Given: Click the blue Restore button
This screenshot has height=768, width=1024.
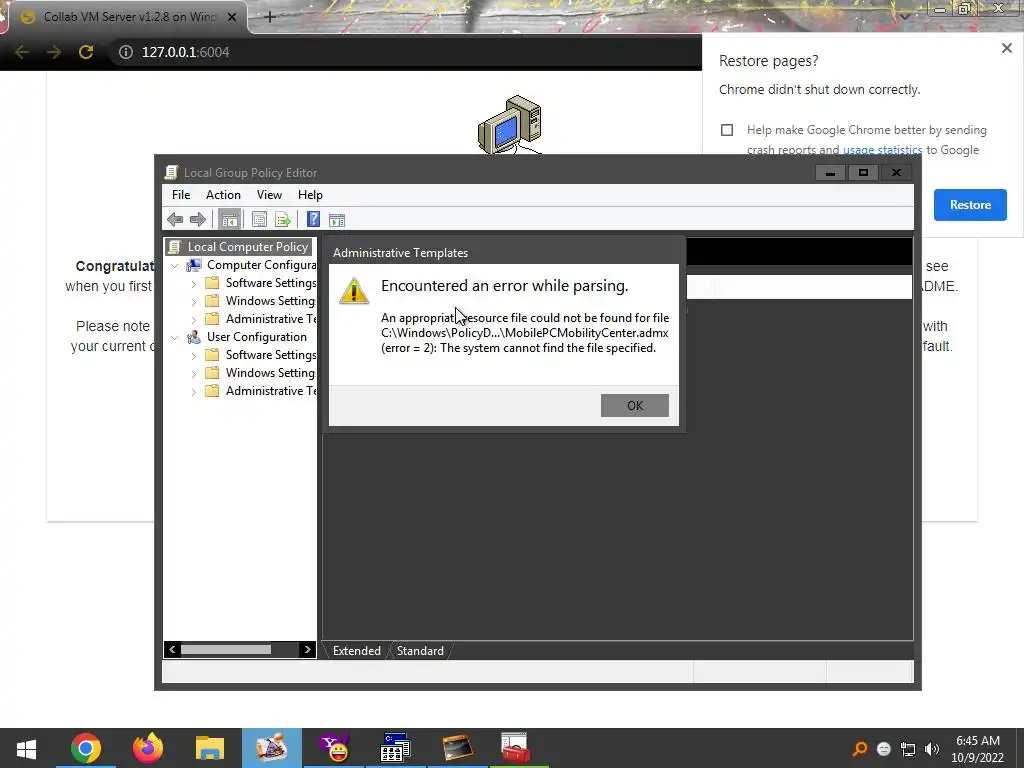Looking at the screenshot, I should [970, 204].
